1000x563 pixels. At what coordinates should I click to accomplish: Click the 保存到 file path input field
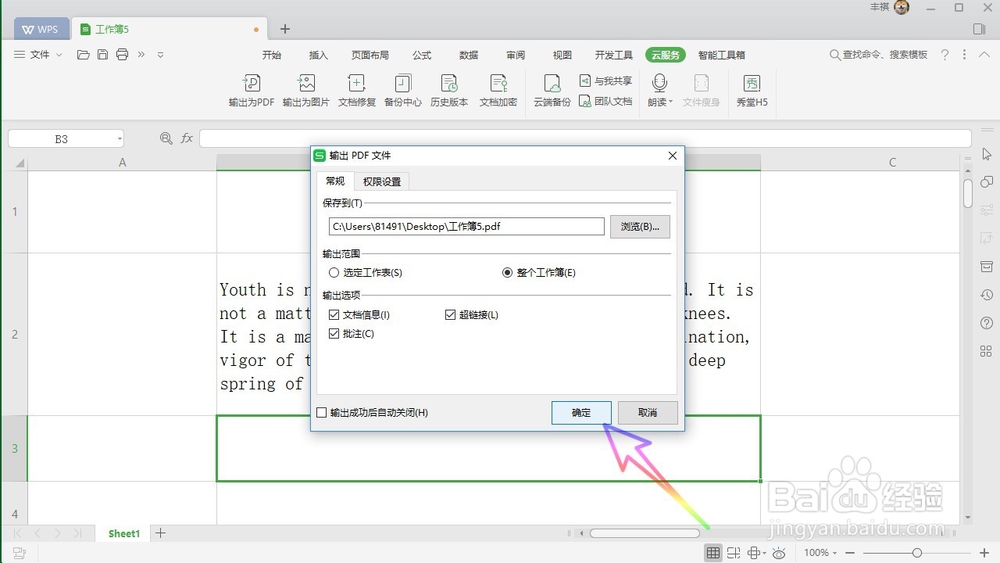pos(466,226)
